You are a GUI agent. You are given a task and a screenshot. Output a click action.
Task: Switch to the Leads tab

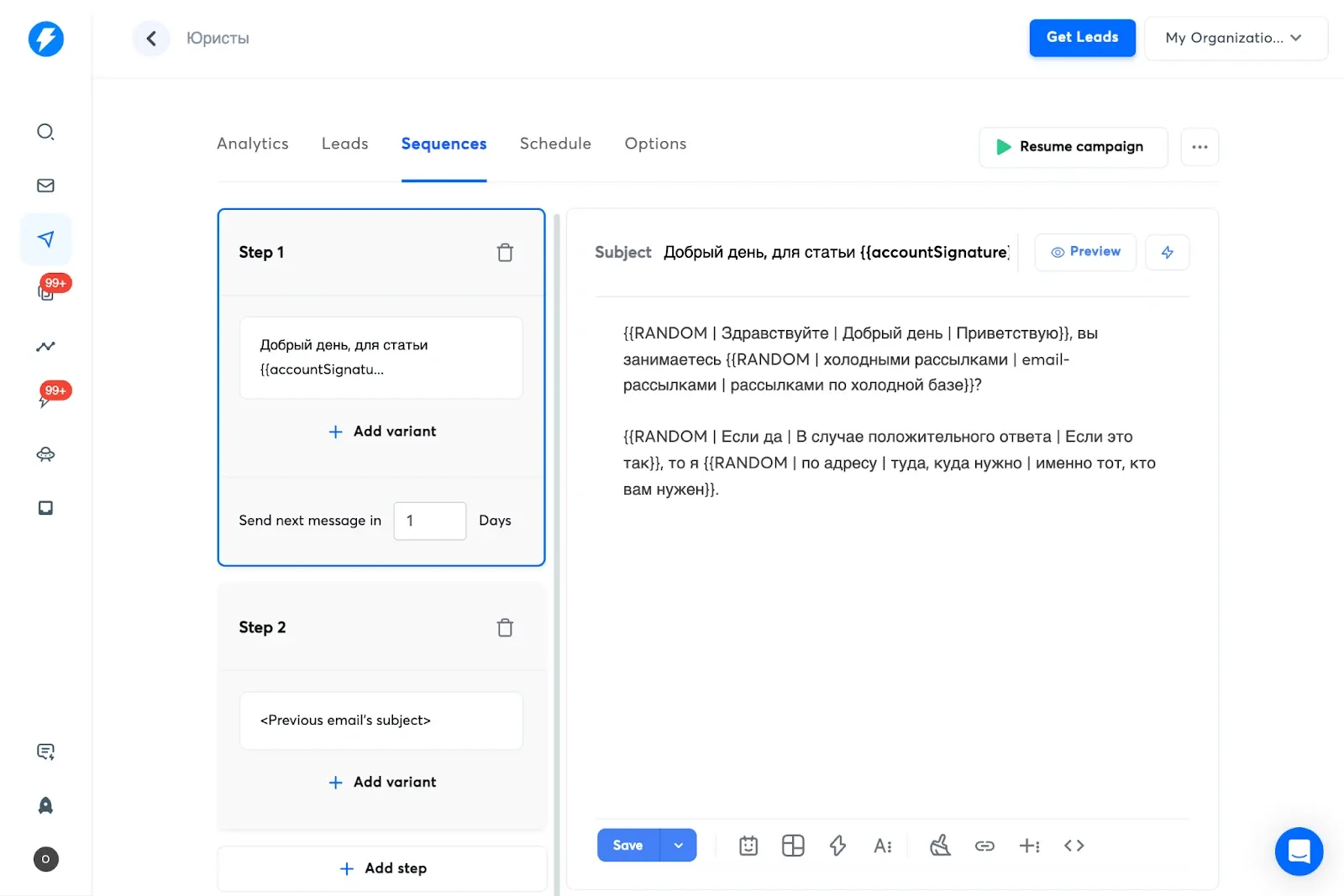344,144
